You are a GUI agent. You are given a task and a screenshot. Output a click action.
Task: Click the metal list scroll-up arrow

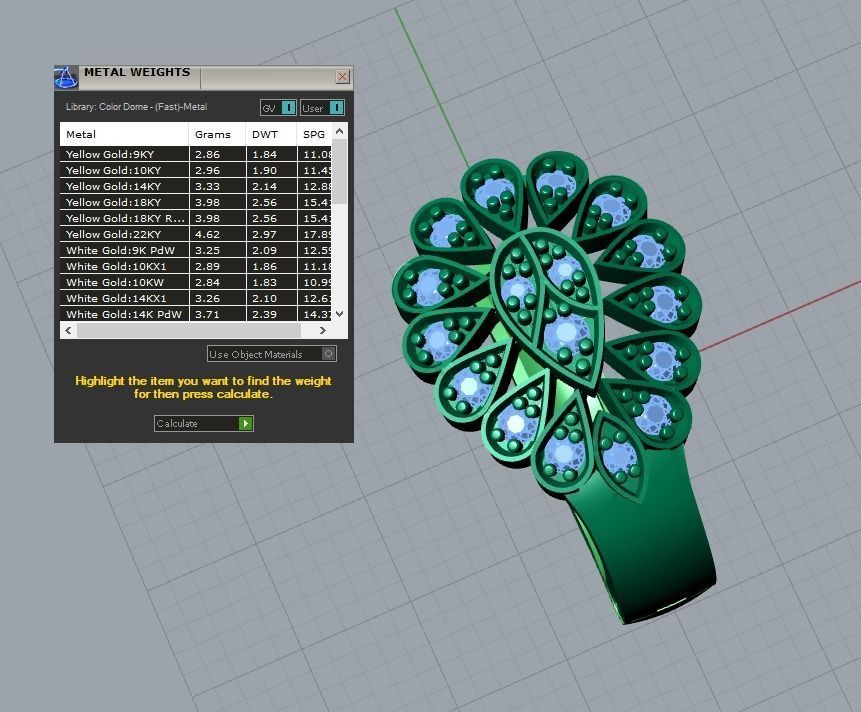click(x=339, y=131)
